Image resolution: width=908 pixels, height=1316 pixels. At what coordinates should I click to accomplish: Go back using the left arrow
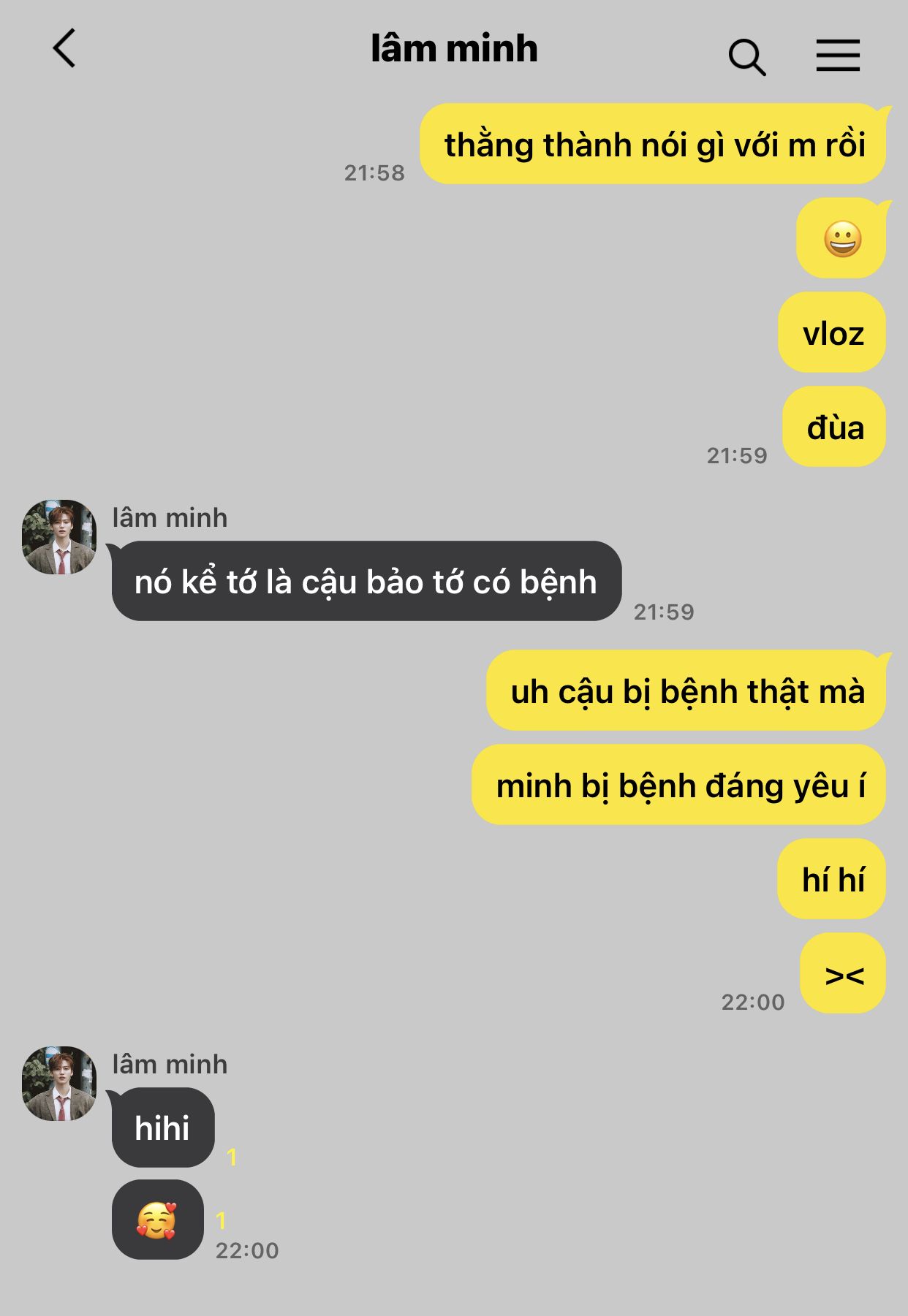[64, 48]
